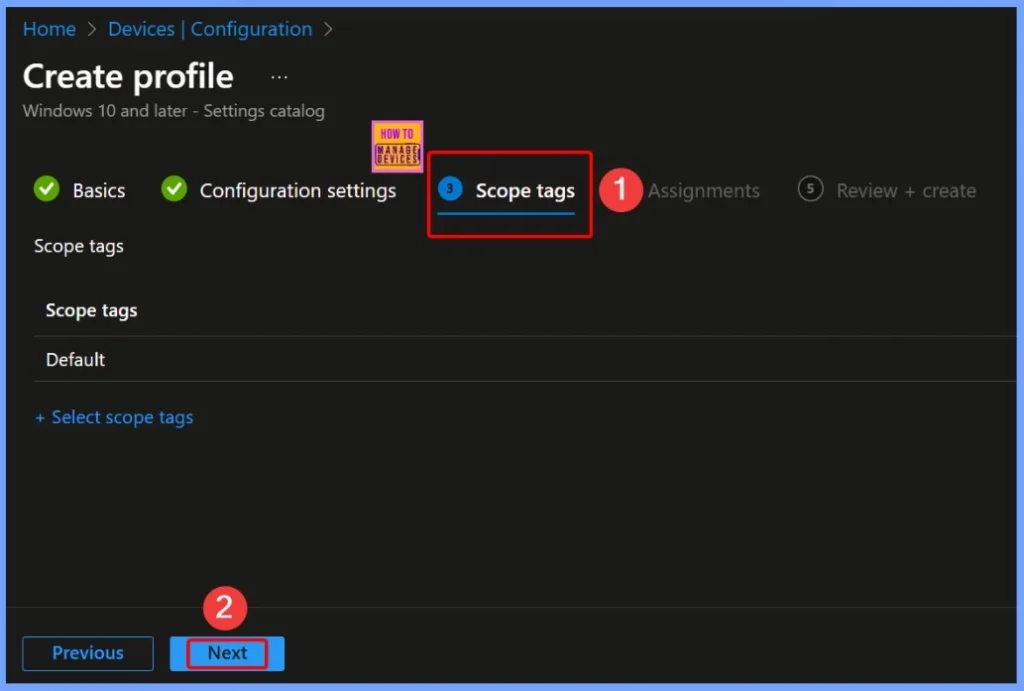
Task: Open the Devices | Configuration breadcrumb
Action: 212,29
